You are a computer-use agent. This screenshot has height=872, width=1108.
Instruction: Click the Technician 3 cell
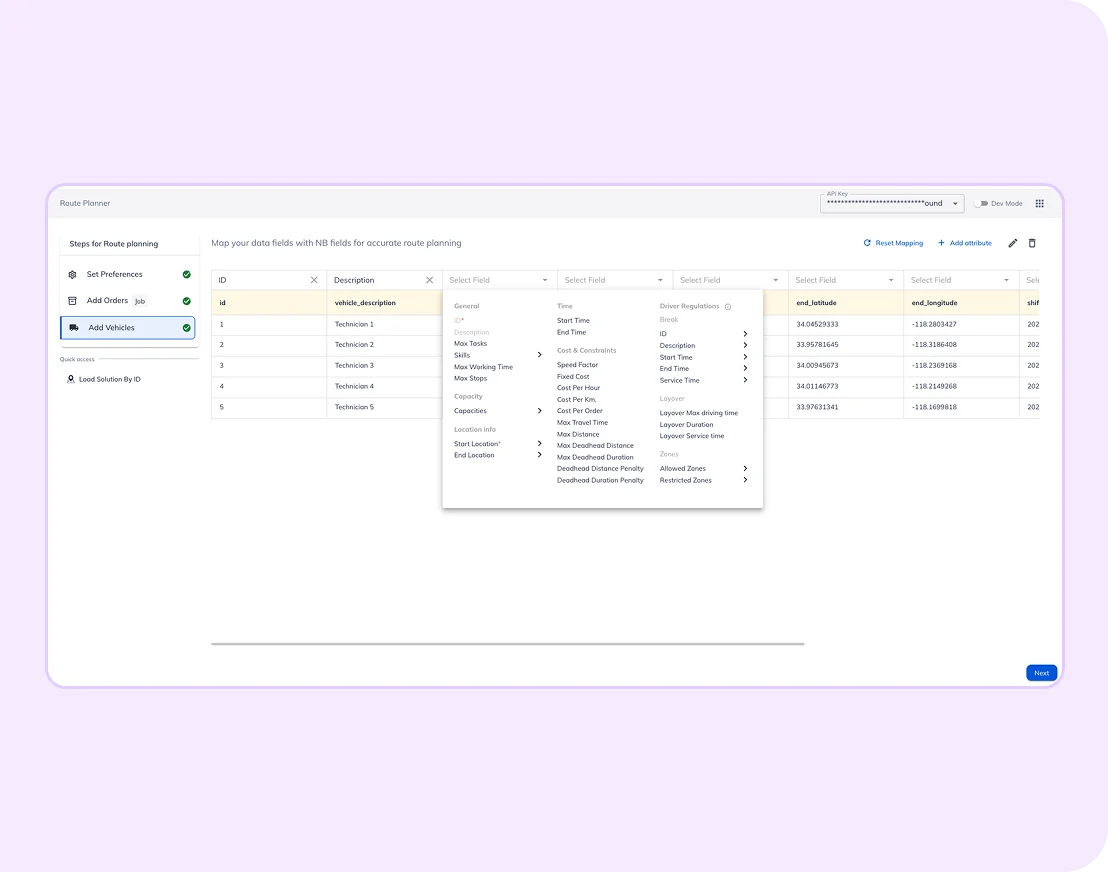tap(384, 365)
